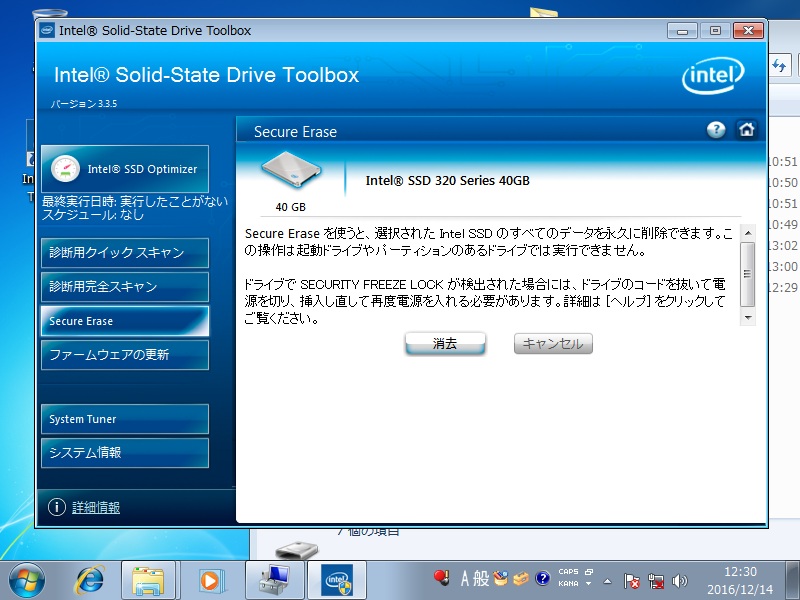This screenshot has height=600, width=800.
Task: Open Windows Media Player taskbar icon
Action: [x=209, y=581]
